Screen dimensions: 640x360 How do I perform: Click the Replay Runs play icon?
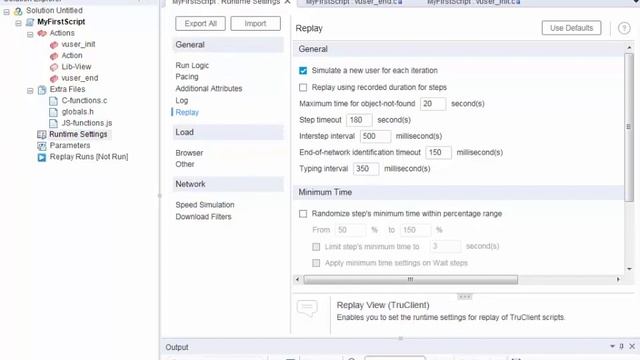click(42, 157)
